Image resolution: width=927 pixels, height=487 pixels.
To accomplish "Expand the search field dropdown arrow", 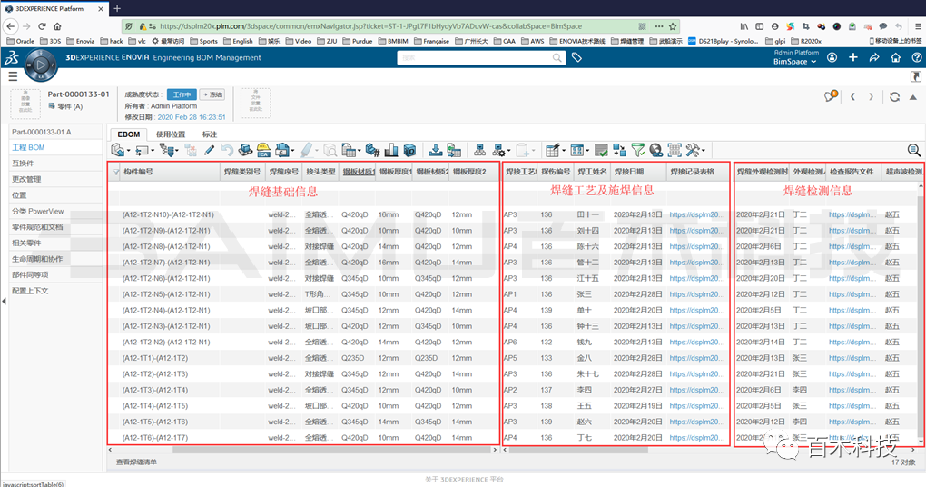I will pyautogui.click(x=558, y=58).
